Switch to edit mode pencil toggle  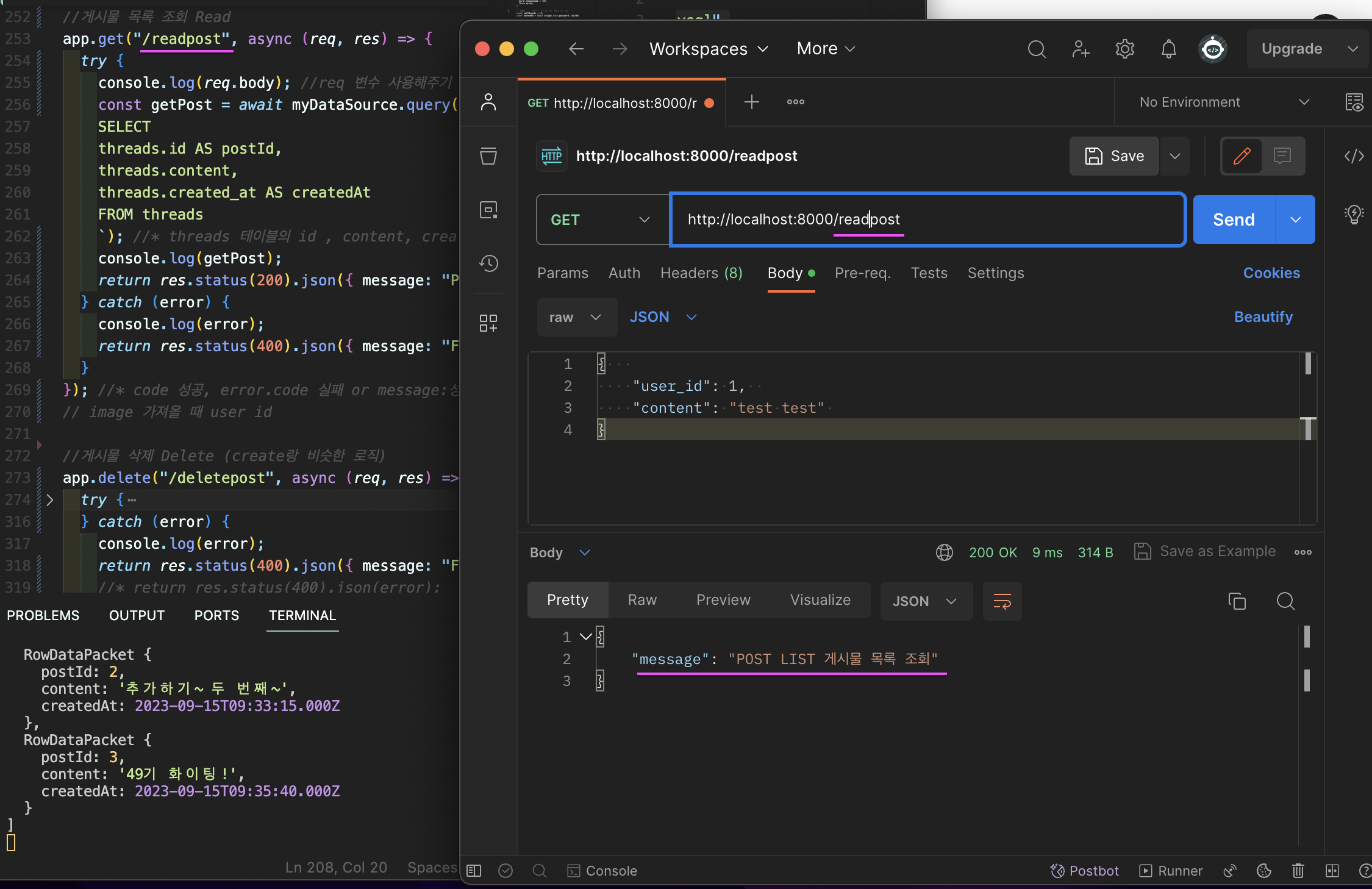(1242, 156)
